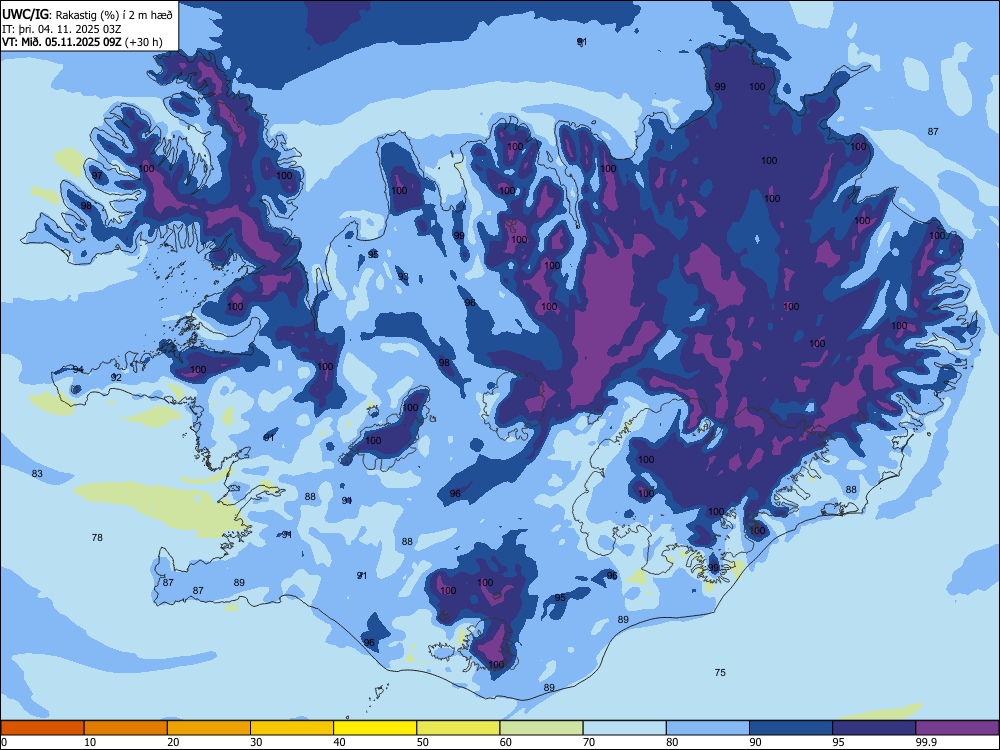Click the valid time 'VT: Mið. 05.11.2025 09Z'
This screenshot has width=1000, height=750.
[62, 42]
